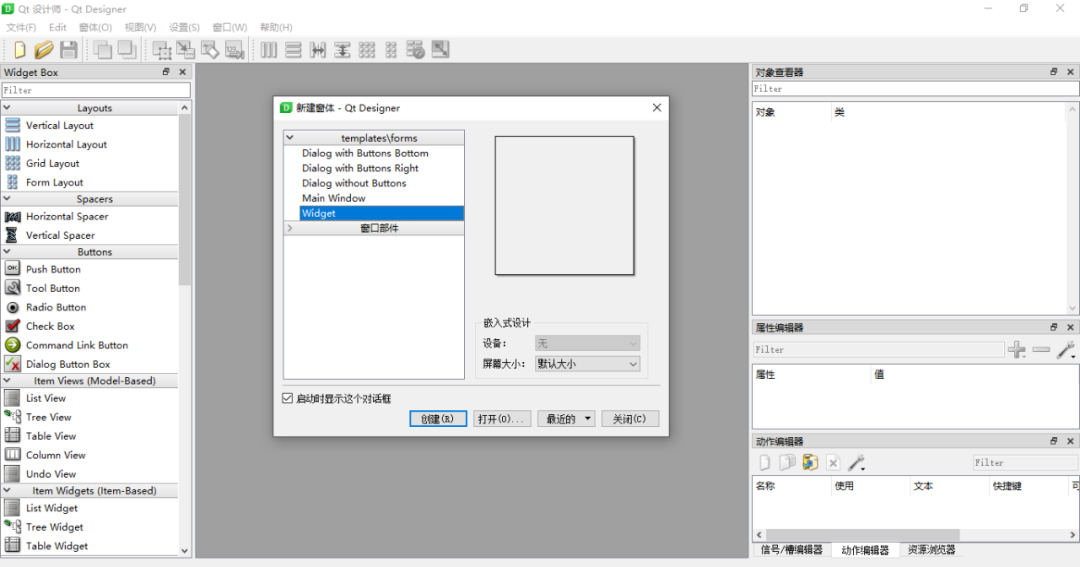Select the Edit Widgets mode icon
This screenshot has height=567, width=1080.
click(x=162, y=50)
